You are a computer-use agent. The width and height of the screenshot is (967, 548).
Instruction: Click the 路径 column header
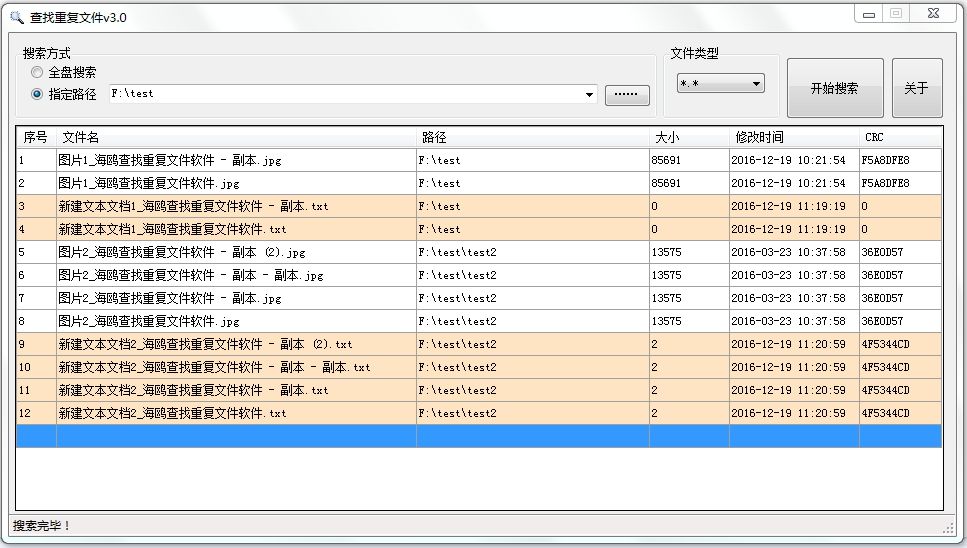pyautogui.click(x=532, y=137)
